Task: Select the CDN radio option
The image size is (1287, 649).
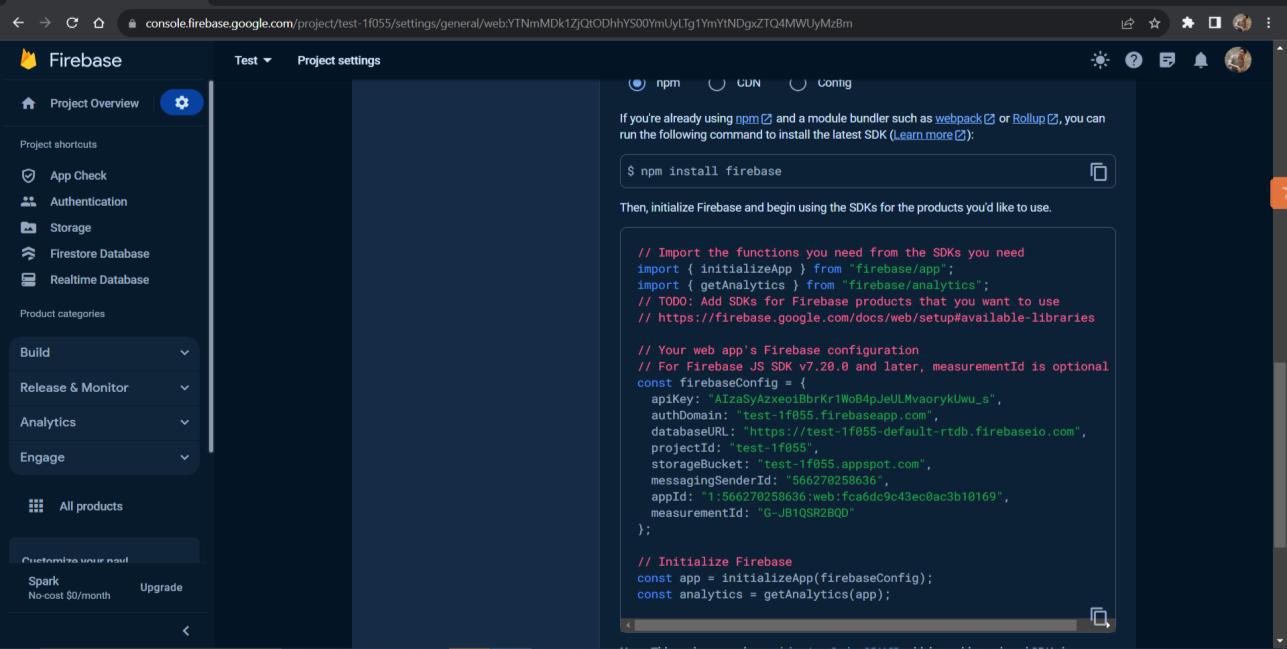Action: pos(717,83)
